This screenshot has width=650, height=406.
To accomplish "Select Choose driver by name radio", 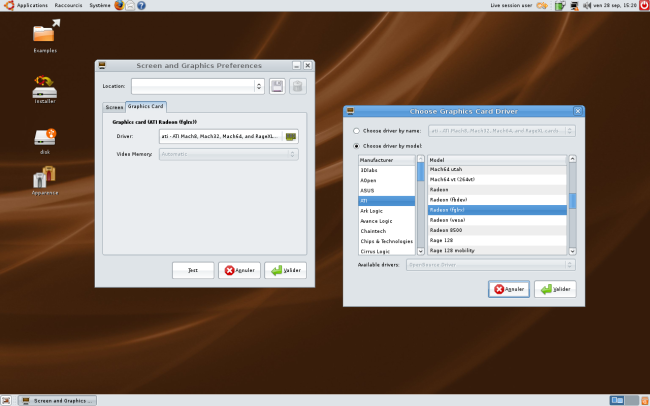I will point(356,131).
